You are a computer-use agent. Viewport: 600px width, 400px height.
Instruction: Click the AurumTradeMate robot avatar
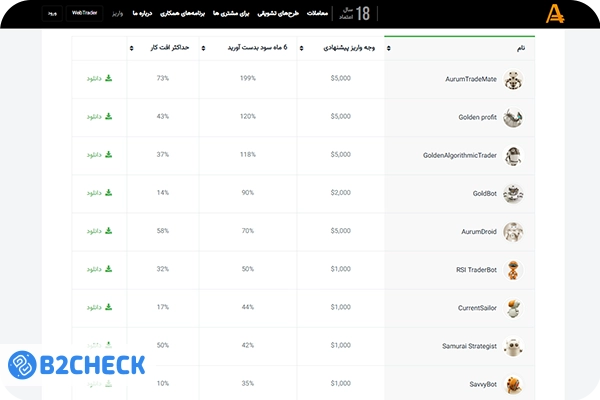[513, 80]
